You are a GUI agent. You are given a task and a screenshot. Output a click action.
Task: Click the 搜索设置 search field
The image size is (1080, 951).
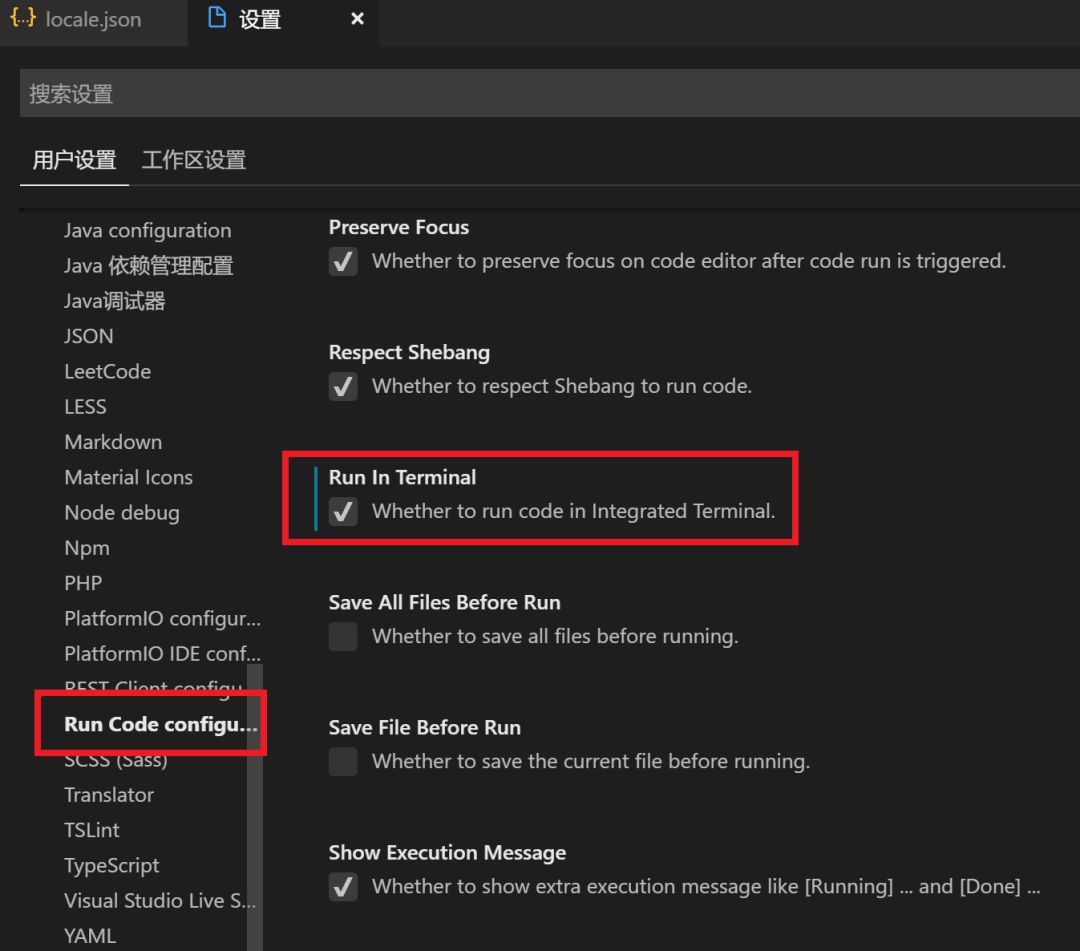[540, 94]
